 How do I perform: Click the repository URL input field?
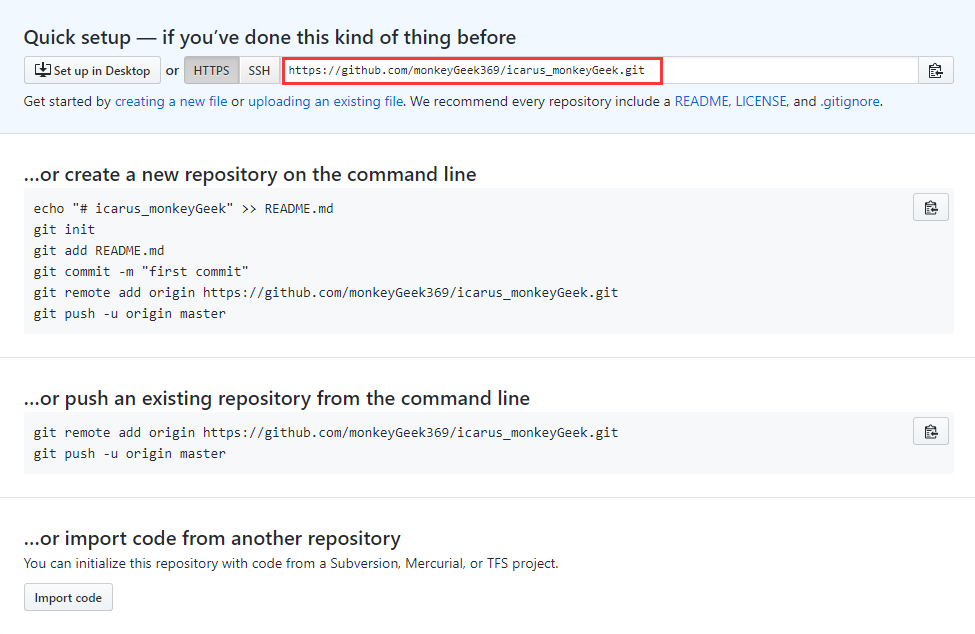[x=599, y=70]
